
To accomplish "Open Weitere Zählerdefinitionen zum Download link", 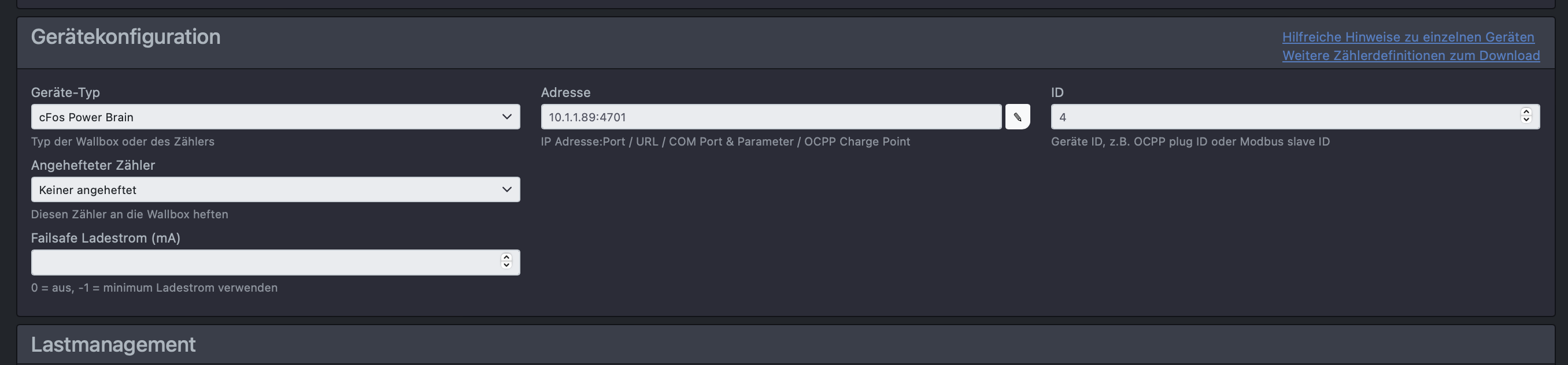I will (x=1411, y=55).
